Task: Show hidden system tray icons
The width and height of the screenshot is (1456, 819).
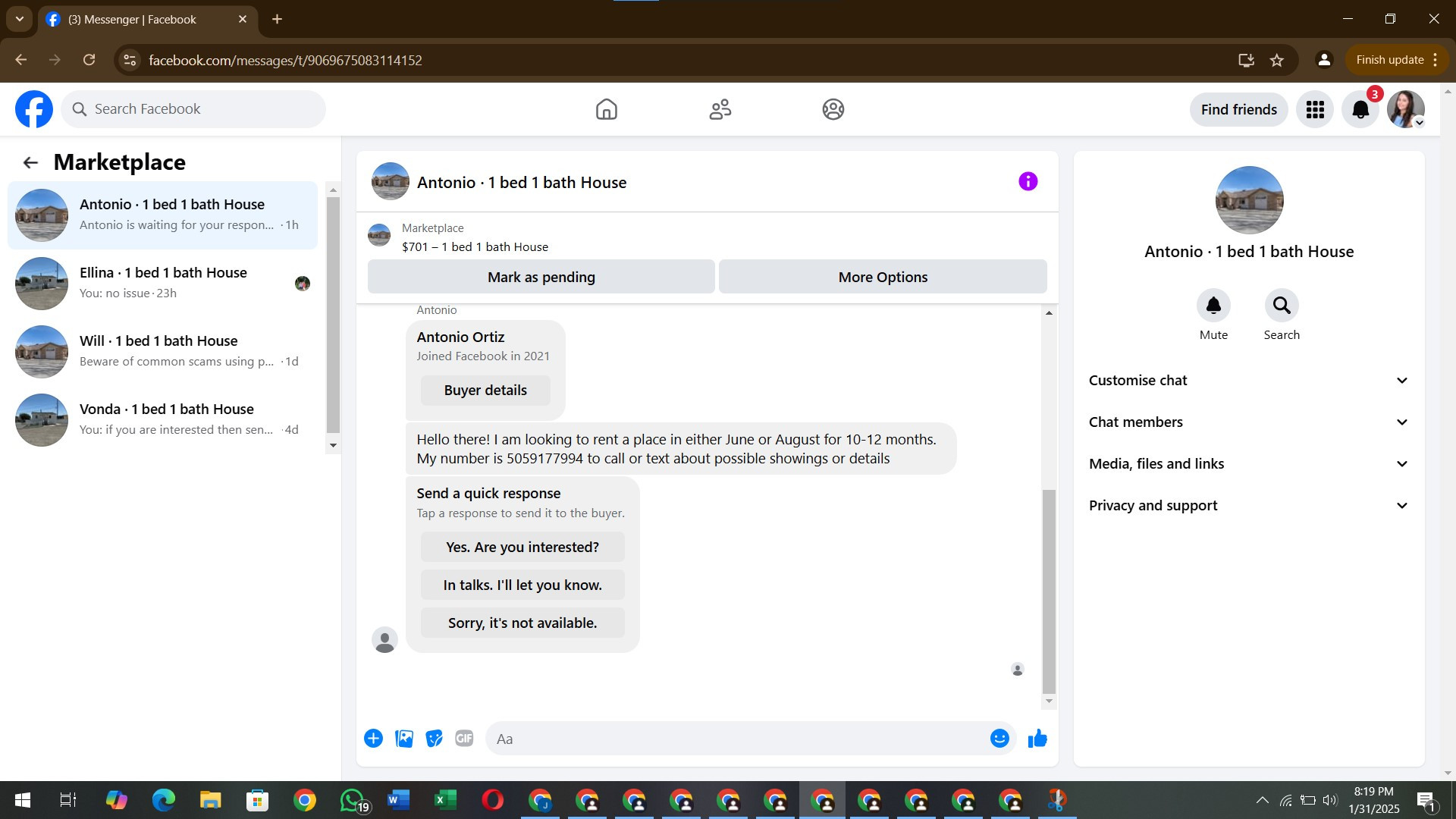Action: point(1262,800)
